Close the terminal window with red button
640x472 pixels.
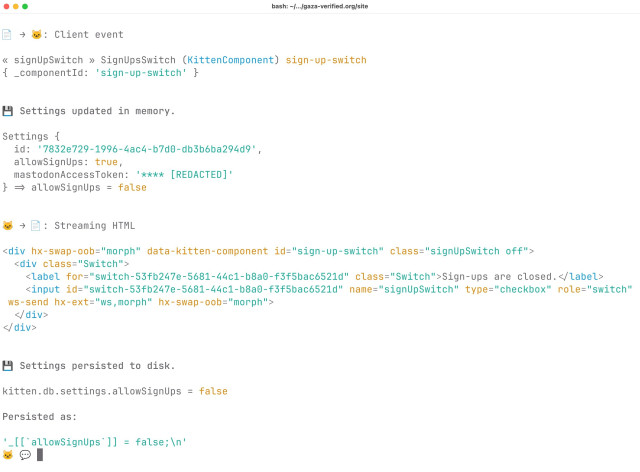6,6
